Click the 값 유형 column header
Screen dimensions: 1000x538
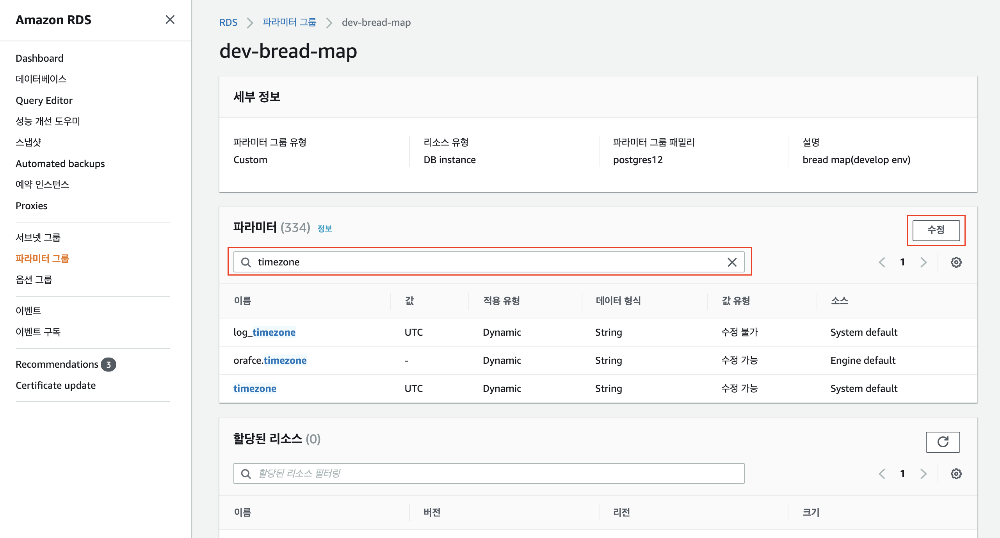pyautogui.click(x=735, y=301)
